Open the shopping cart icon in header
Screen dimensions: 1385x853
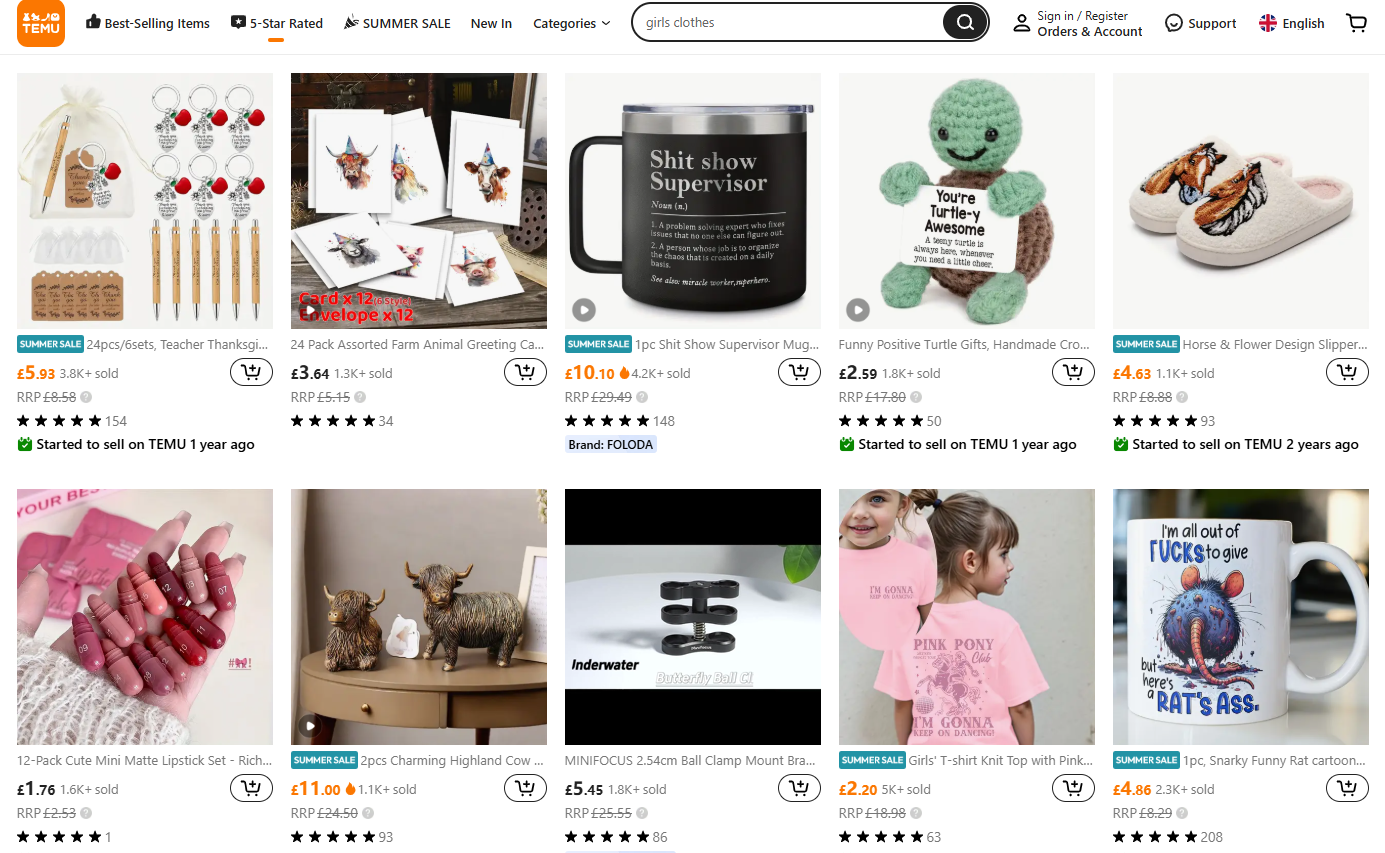coord(1356,23)
